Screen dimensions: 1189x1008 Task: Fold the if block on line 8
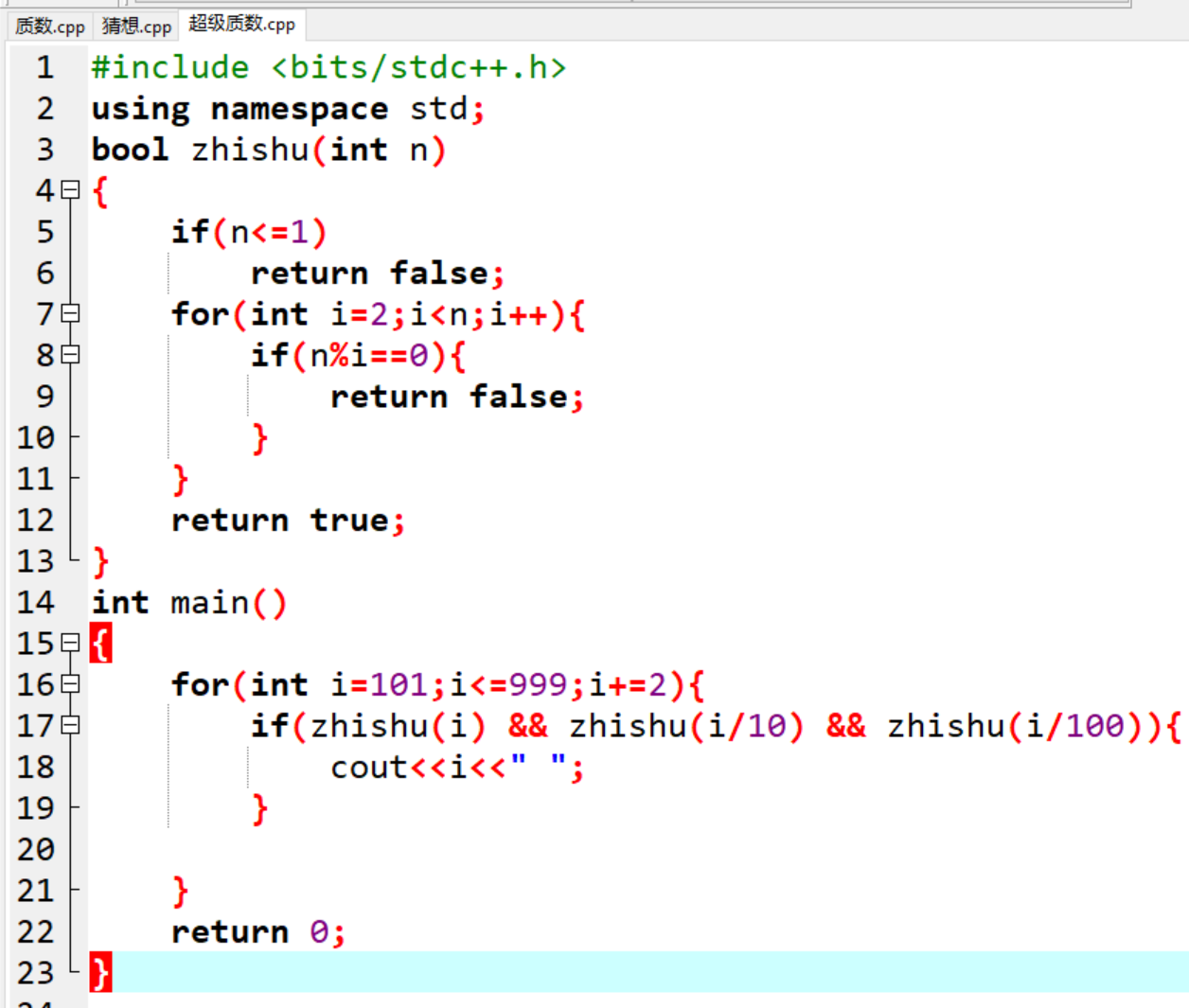(x=70, y=355)
